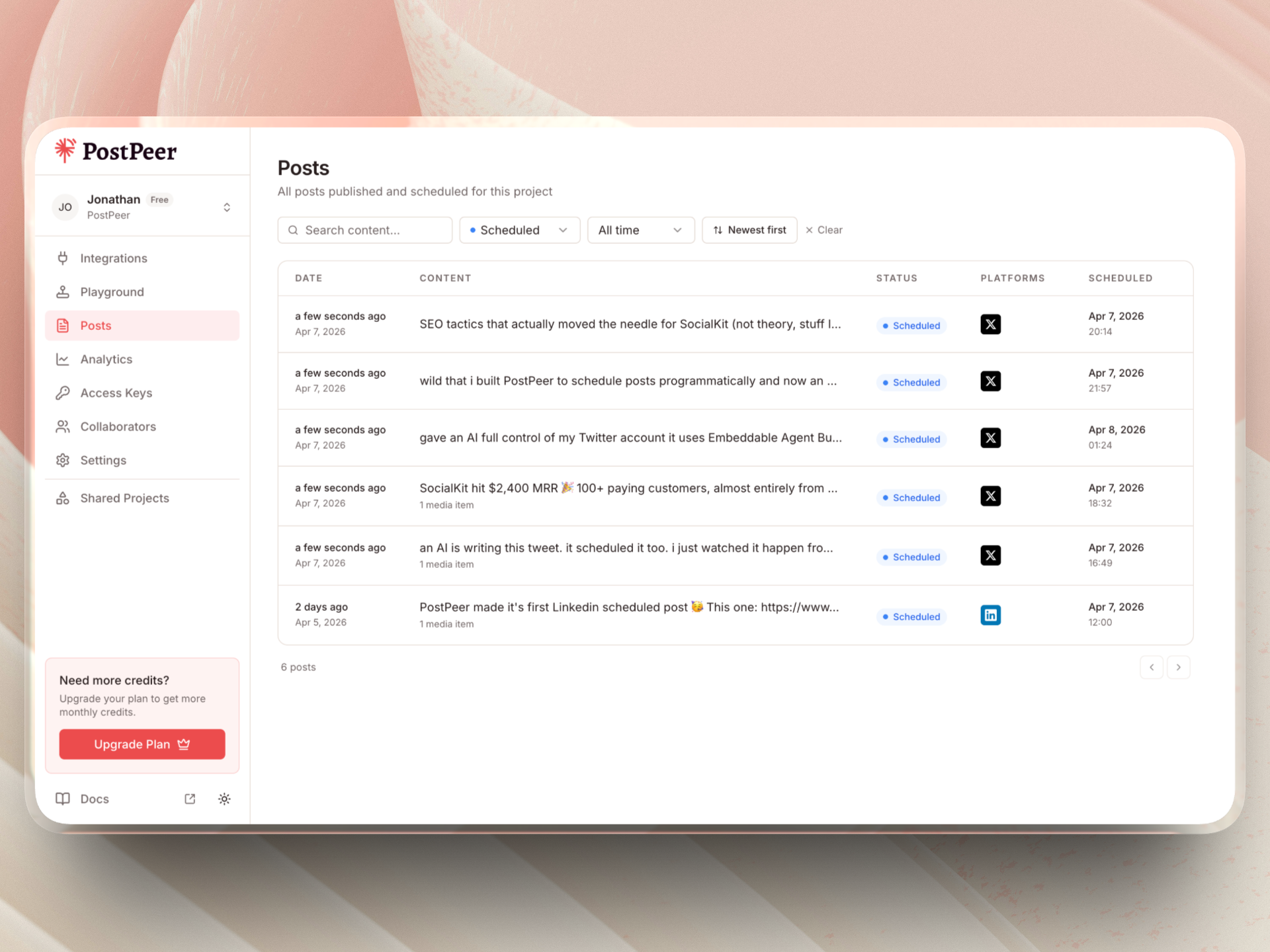Image resolution: width=1270 pixels, height=952 pixels.
Task: Select the Analytics chart icon
Action: coord(63,359)
